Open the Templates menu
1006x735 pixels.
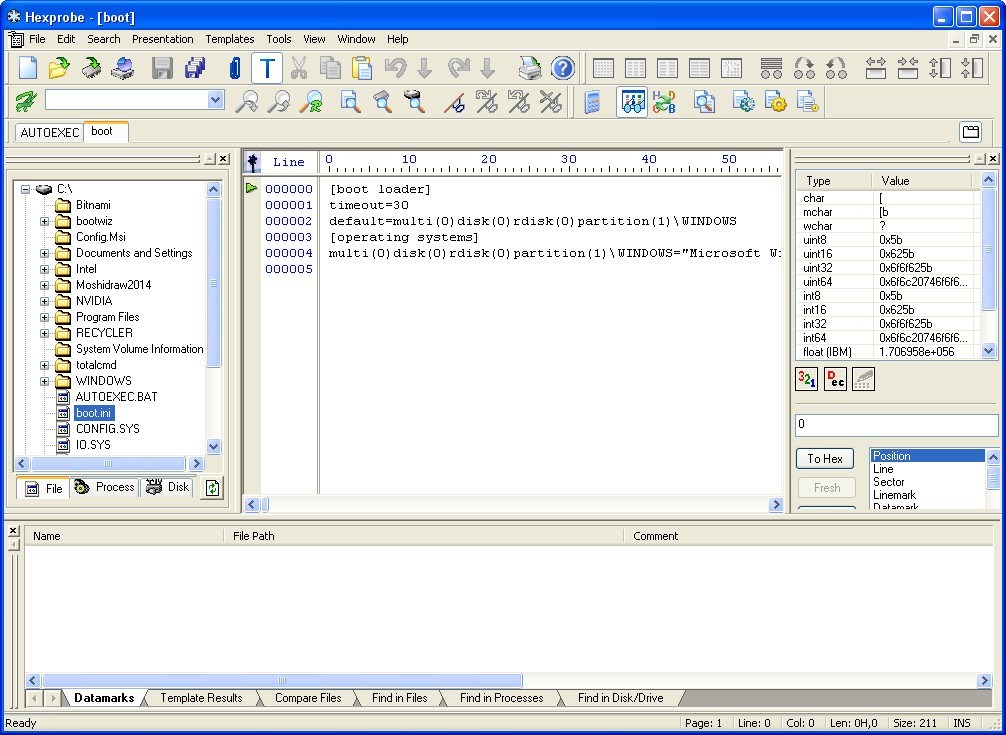(230, 39)
